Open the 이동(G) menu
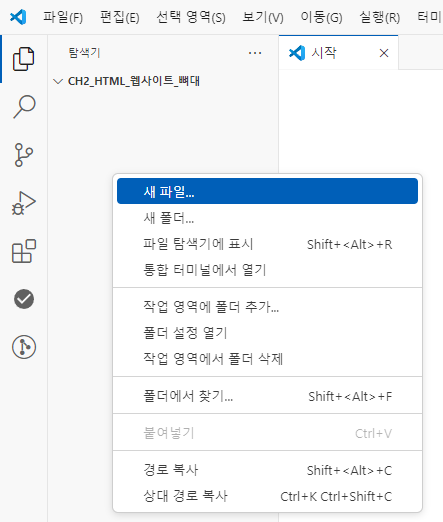The height and width of the screenshot is (522, 443). click(321, 17)
